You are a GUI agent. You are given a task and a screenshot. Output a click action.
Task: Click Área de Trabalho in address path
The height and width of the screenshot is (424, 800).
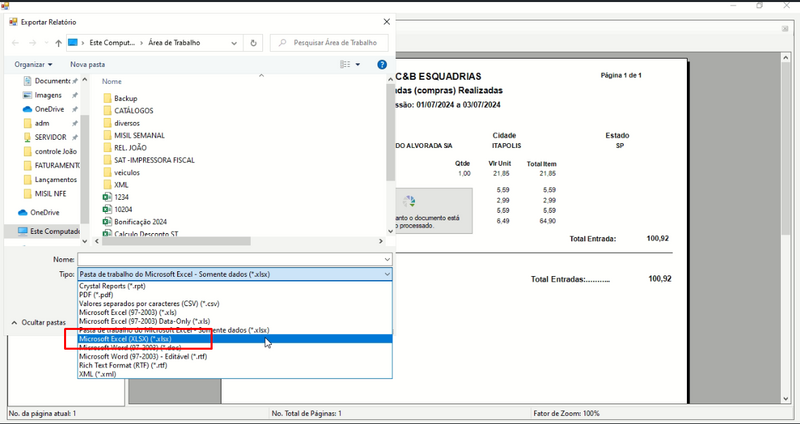coord(174,43)
